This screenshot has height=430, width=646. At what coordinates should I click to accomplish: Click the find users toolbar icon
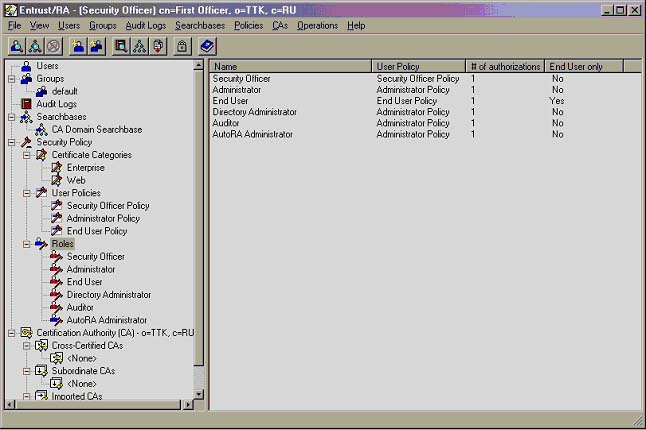[x=16, y=46]
